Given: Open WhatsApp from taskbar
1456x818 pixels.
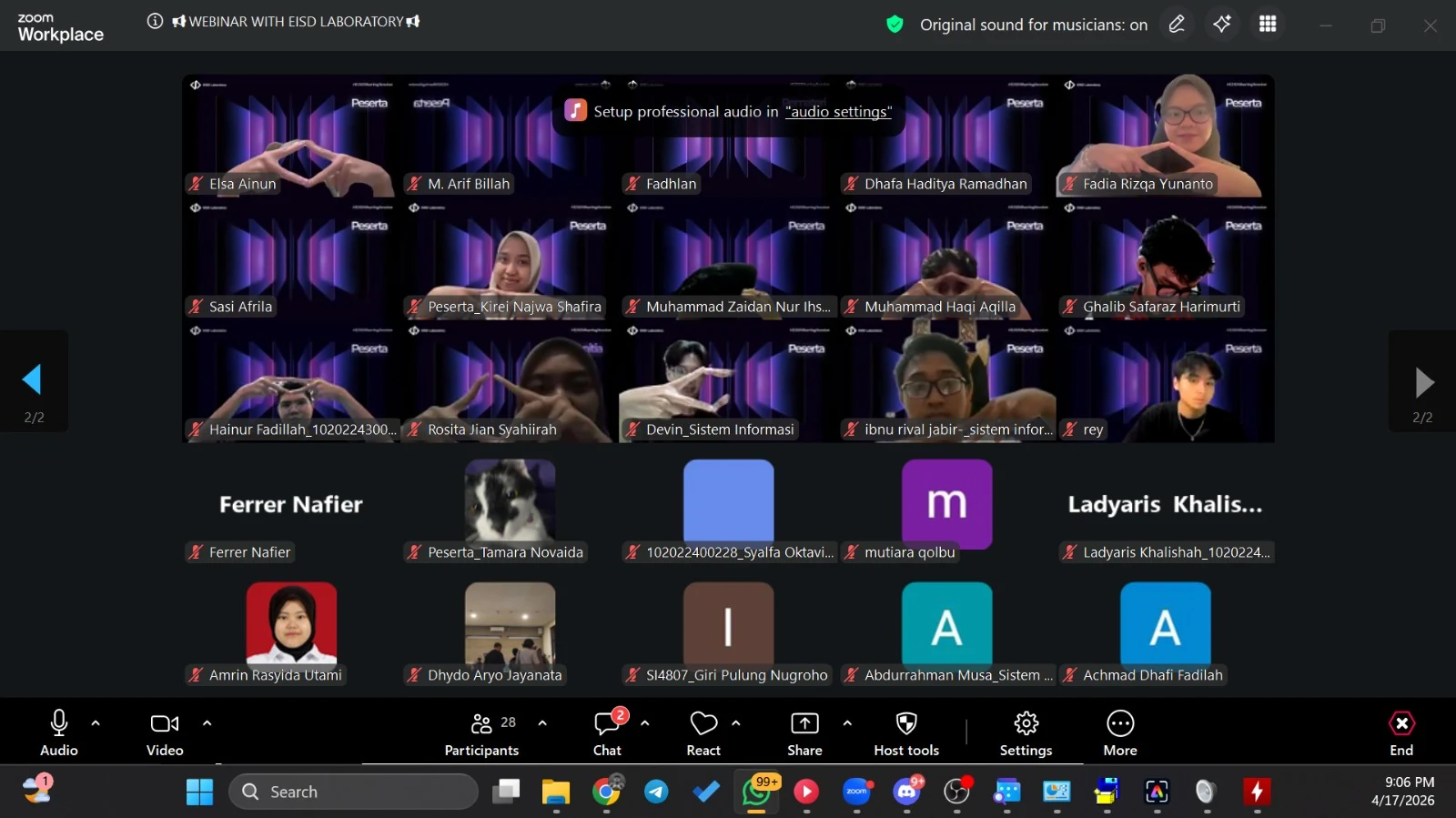Looking at the screenshot, I should click(756, 792).
